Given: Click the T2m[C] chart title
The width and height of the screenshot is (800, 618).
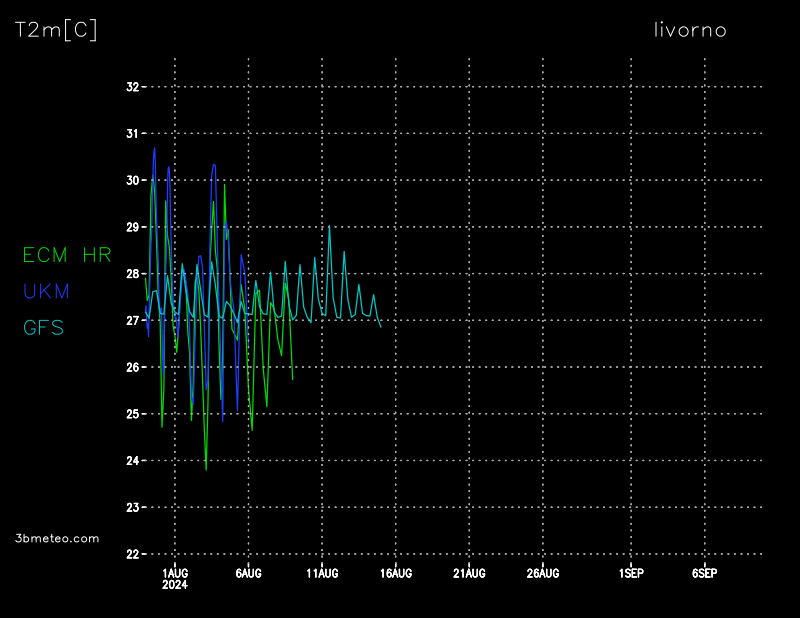Looking at the screenshot, I should click(x=56, y=30).
